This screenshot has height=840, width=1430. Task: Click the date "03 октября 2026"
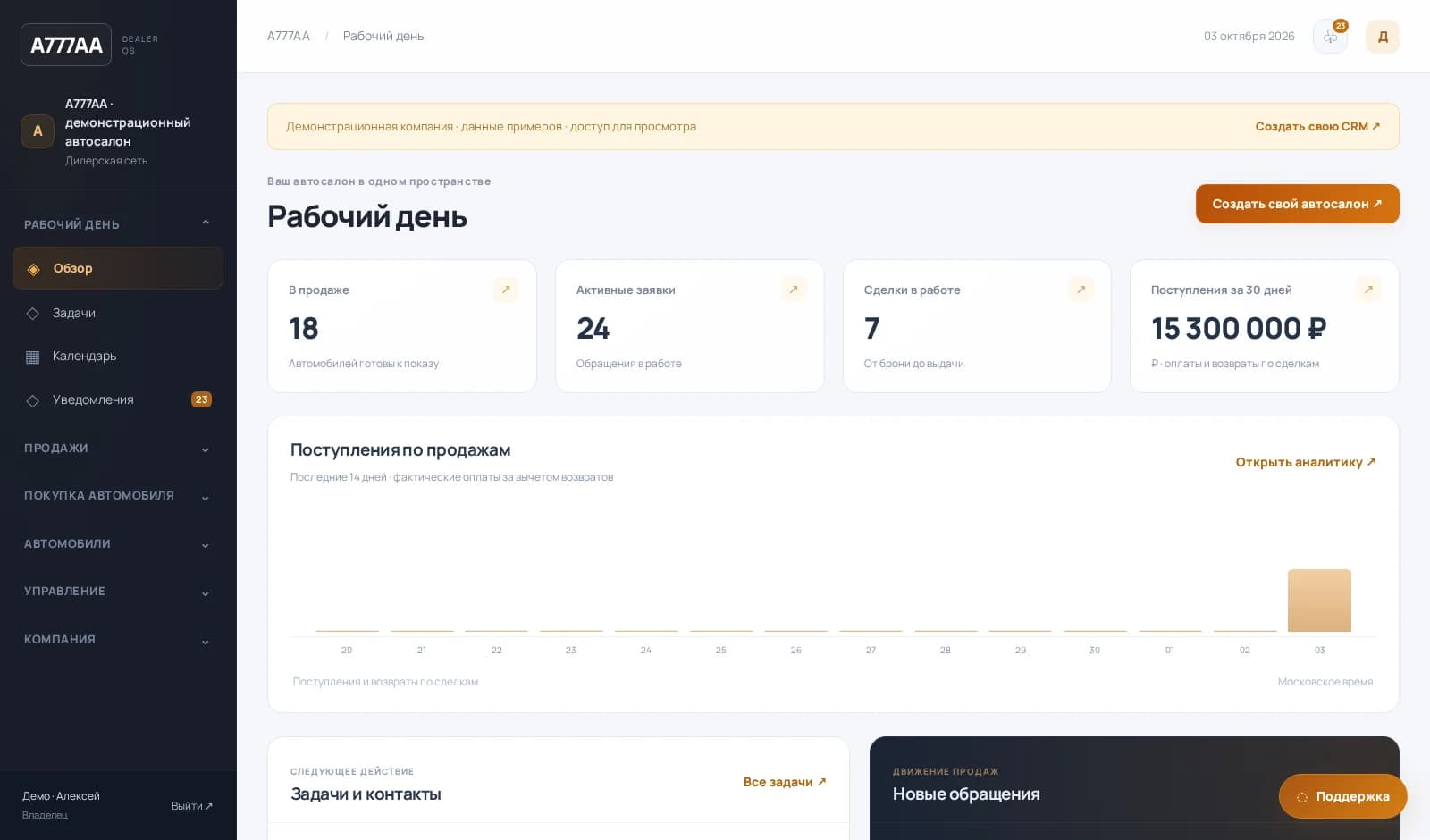click(1249, 37)
